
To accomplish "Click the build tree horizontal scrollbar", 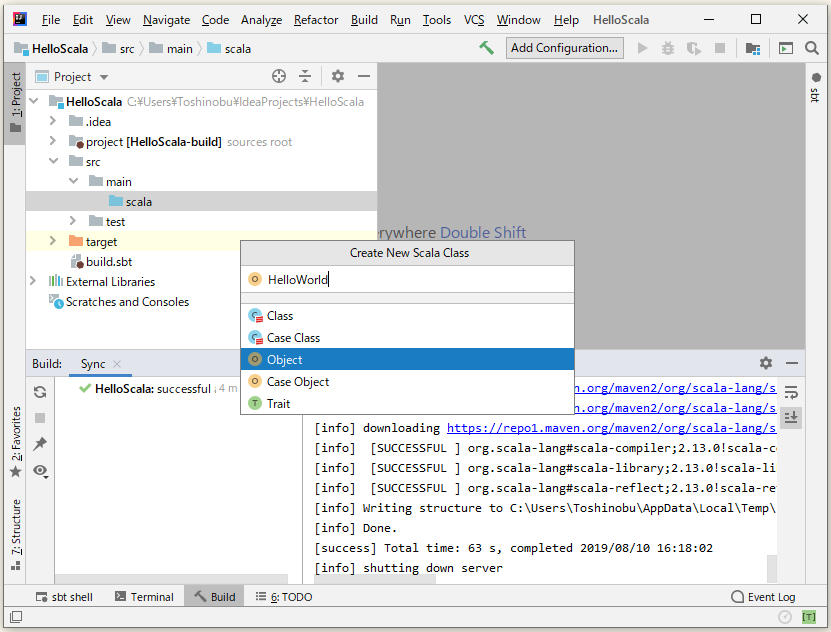I will [171, 578].
